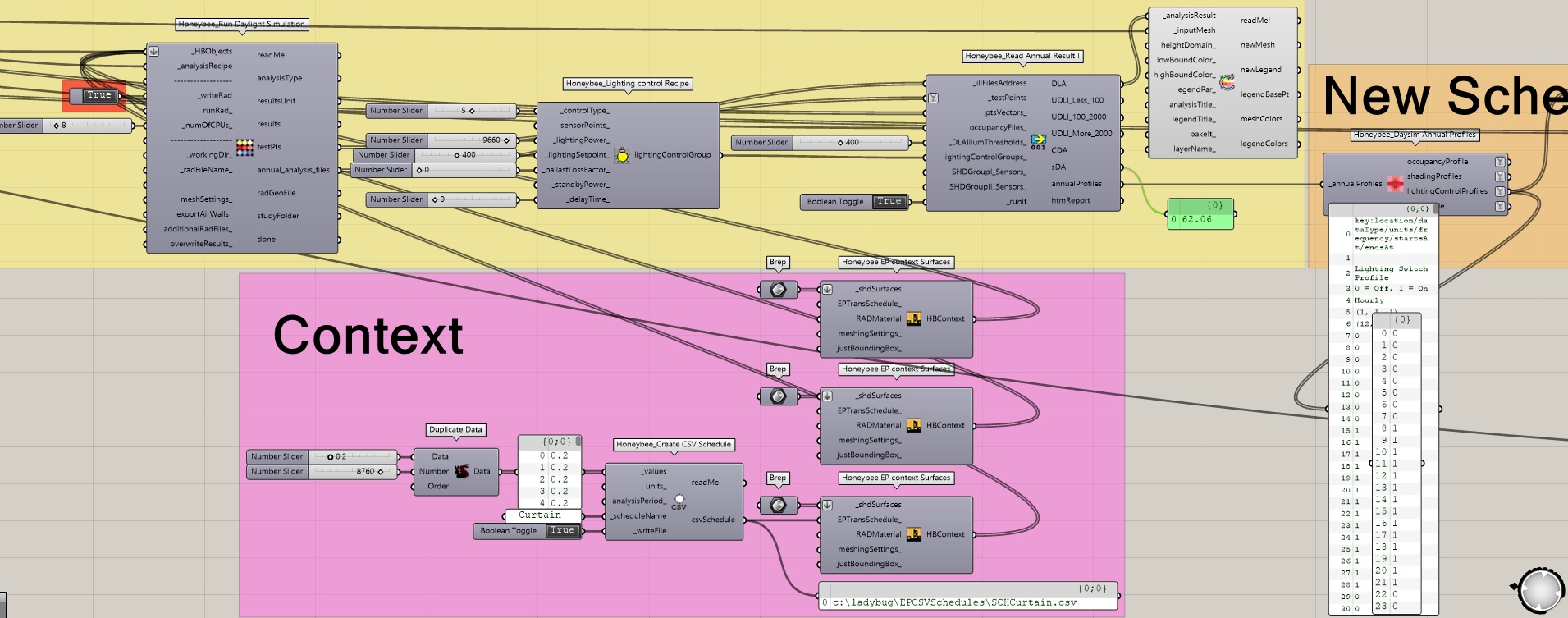1568x618 pixels.
Task: Click the modifier icon beside _testPoints input
Action: click(933, 98)
